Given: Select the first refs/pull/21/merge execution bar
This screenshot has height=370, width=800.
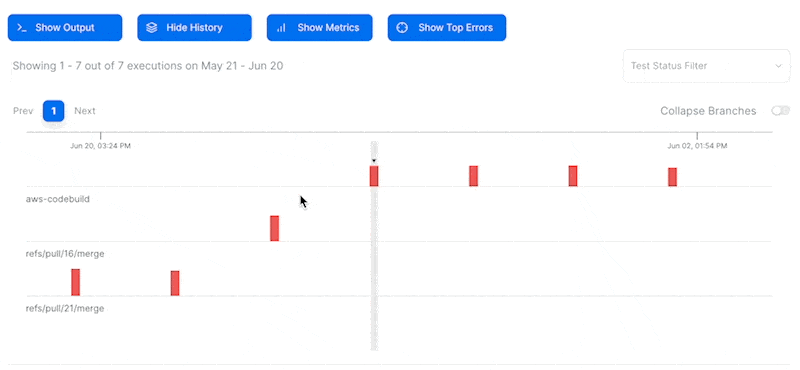Looking at the screenshot, I should pos(76,282).
